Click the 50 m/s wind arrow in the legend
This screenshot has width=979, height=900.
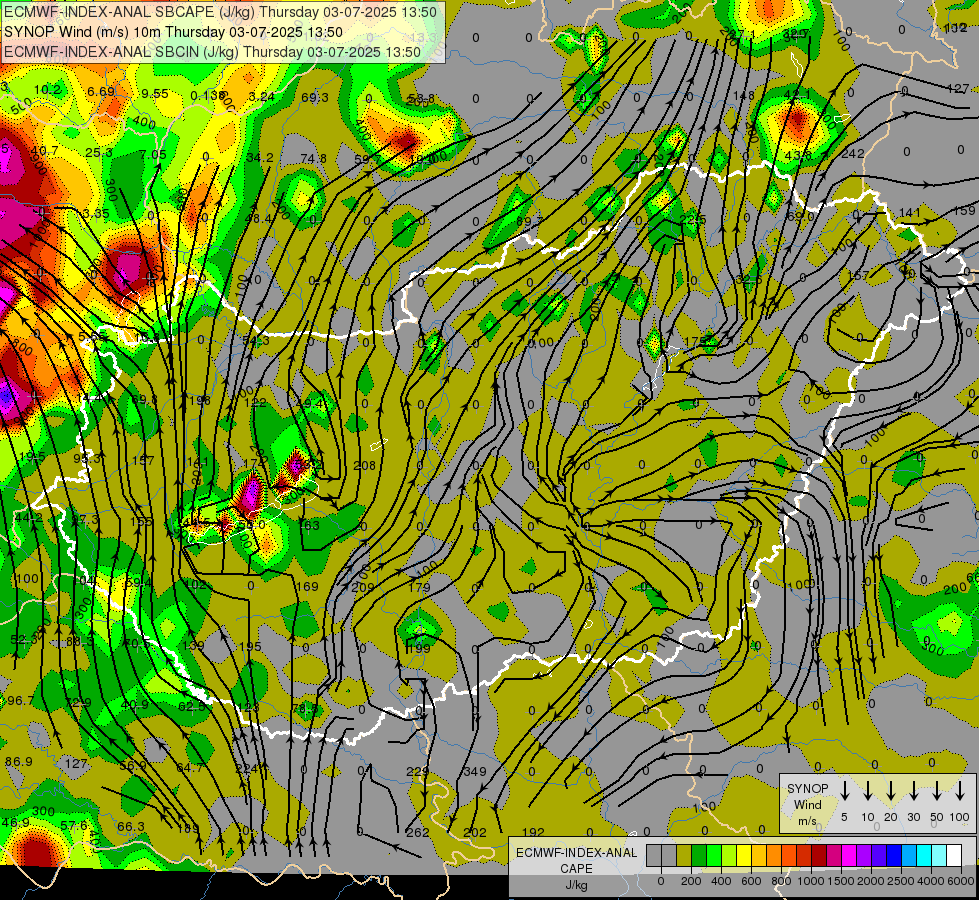(x=937, y=790)
